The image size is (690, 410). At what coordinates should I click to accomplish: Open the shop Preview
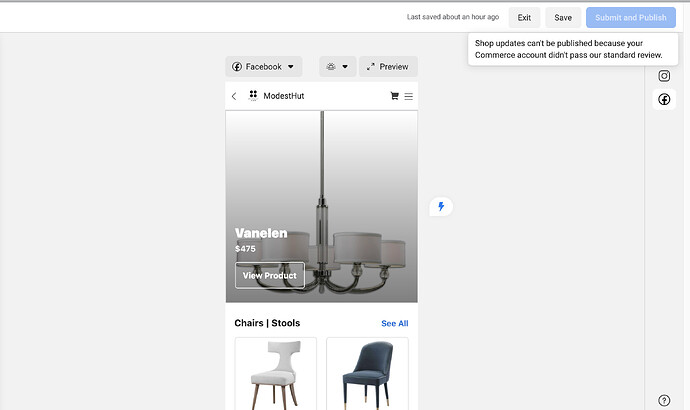[388, 66]
